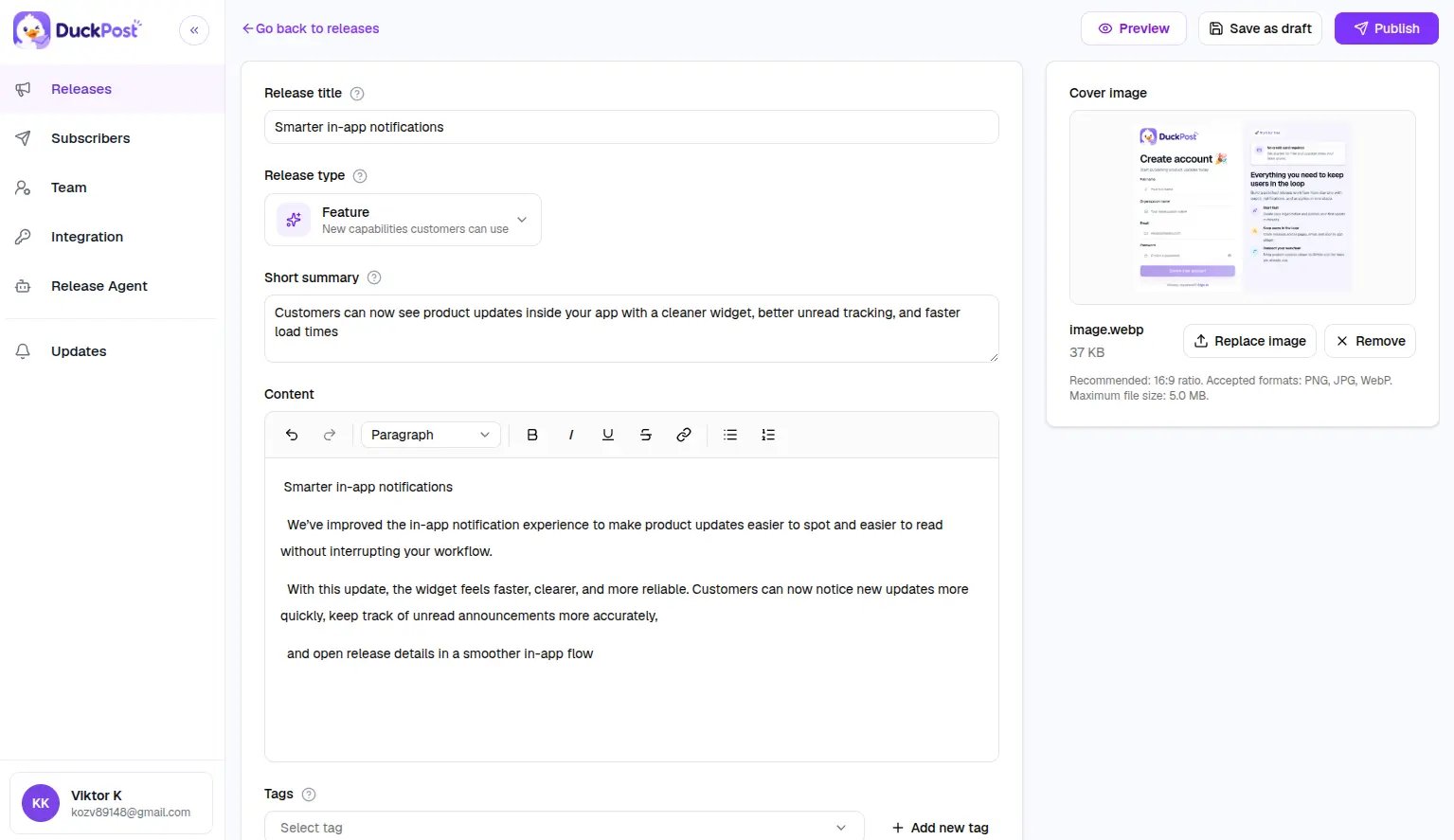Click the summary text area resize handle
The height and width of the screenshot is (840, 1454).
tap(994, 357)
